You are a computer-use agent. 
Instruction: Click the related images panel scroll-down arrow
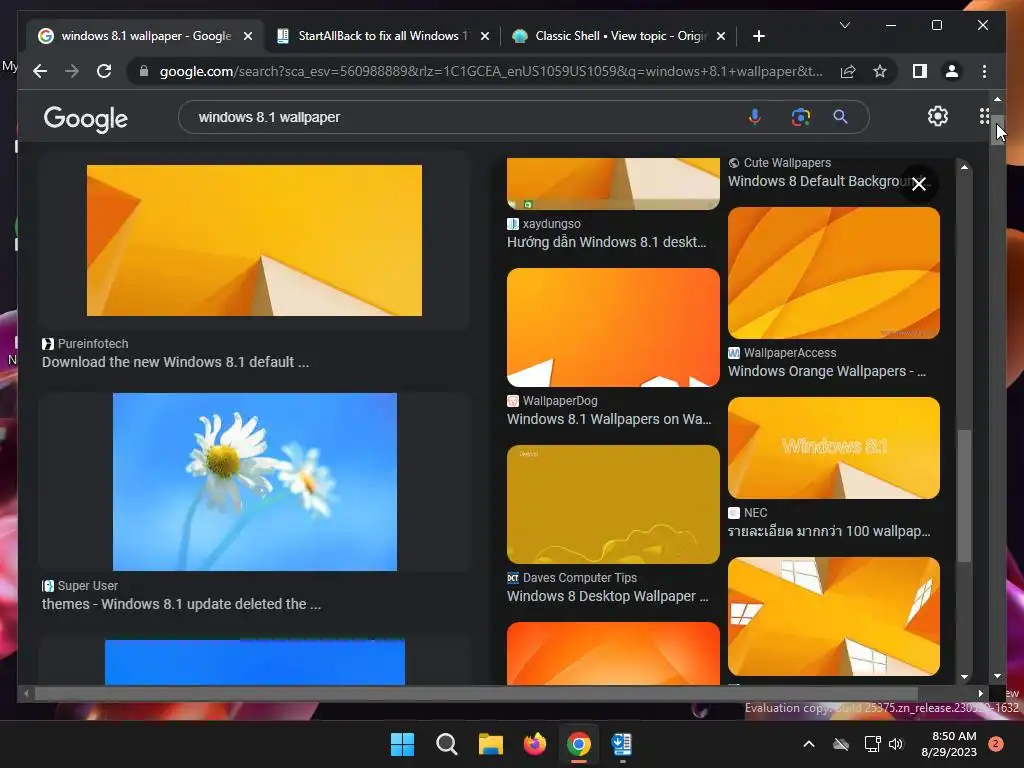click(x=964, y=677)
